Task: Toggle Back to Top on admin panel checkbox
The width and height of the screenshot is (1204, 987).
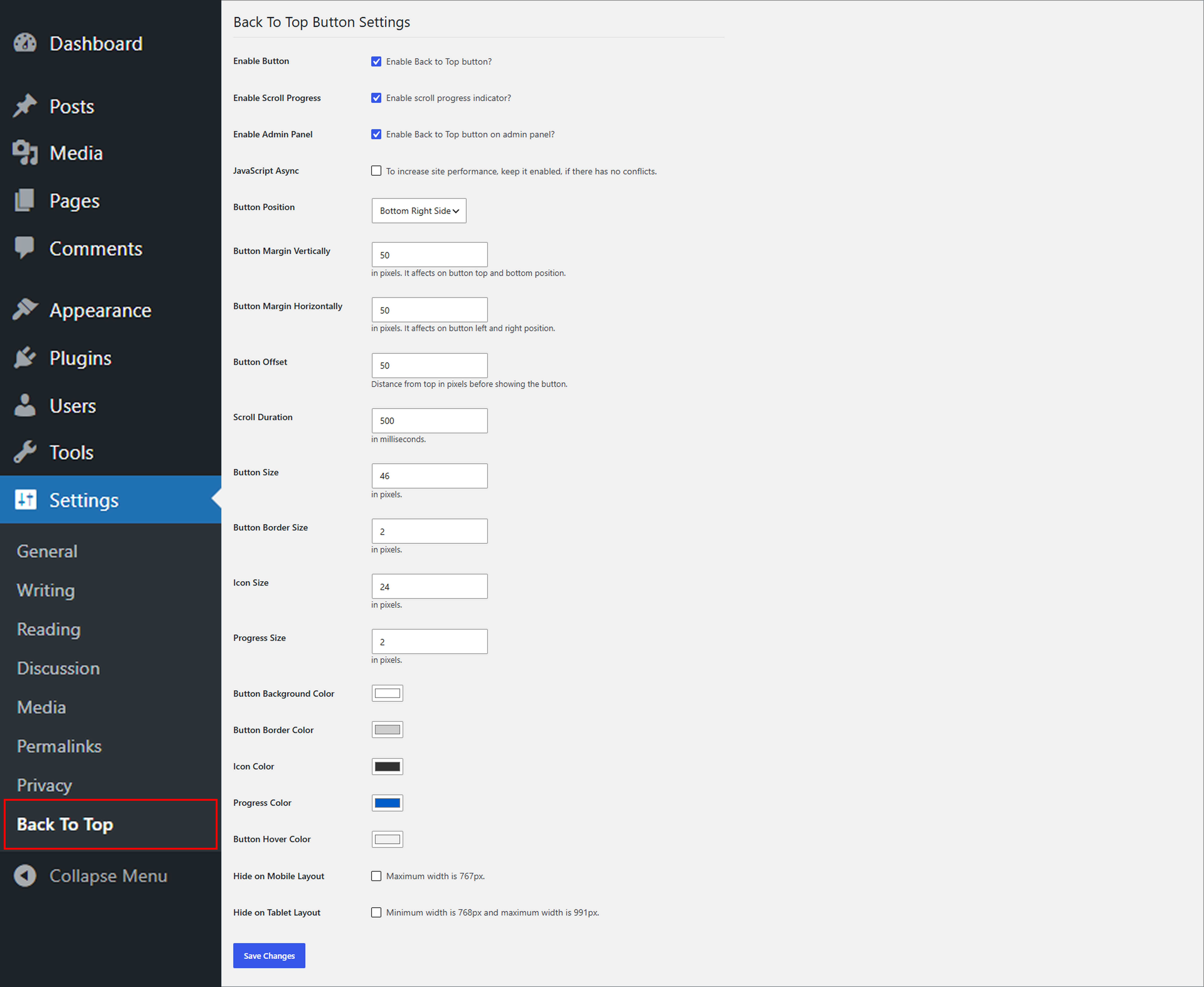Action: (376, 134)
